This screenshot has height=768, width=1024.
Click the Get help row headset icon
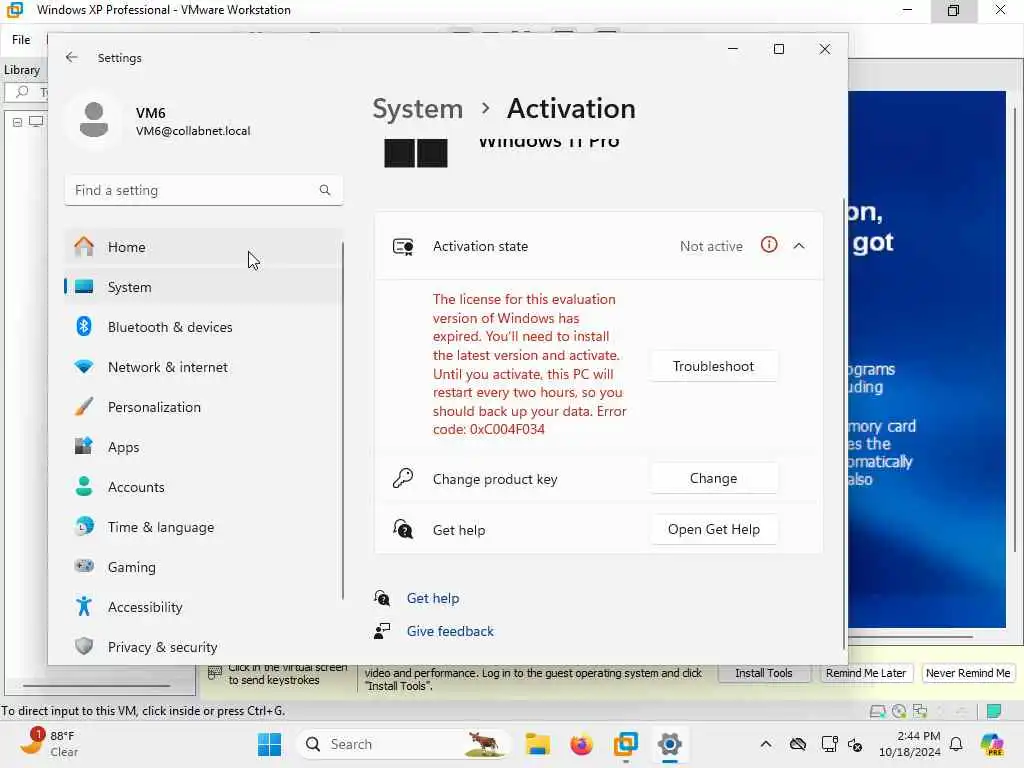point(402,529)
